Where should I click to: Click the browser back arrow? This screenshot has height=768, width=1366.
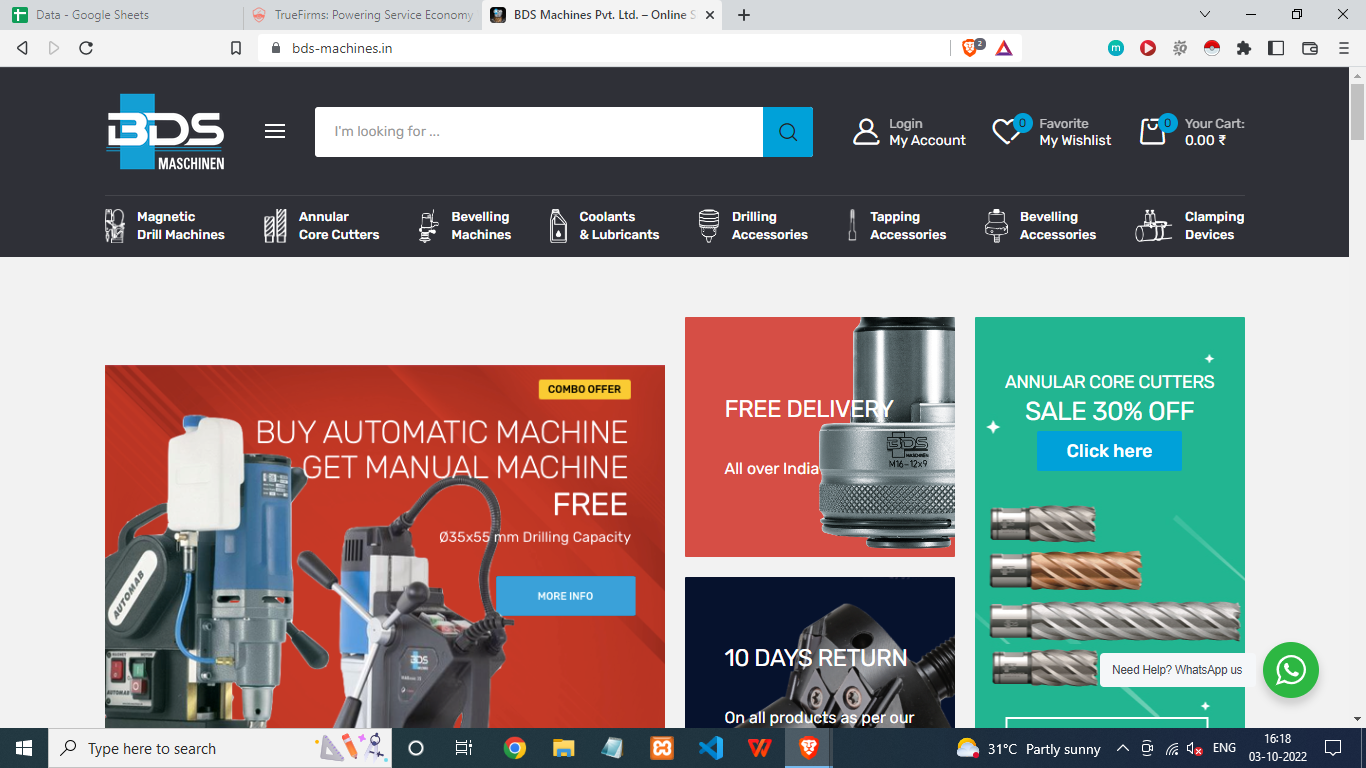(22, 48)
